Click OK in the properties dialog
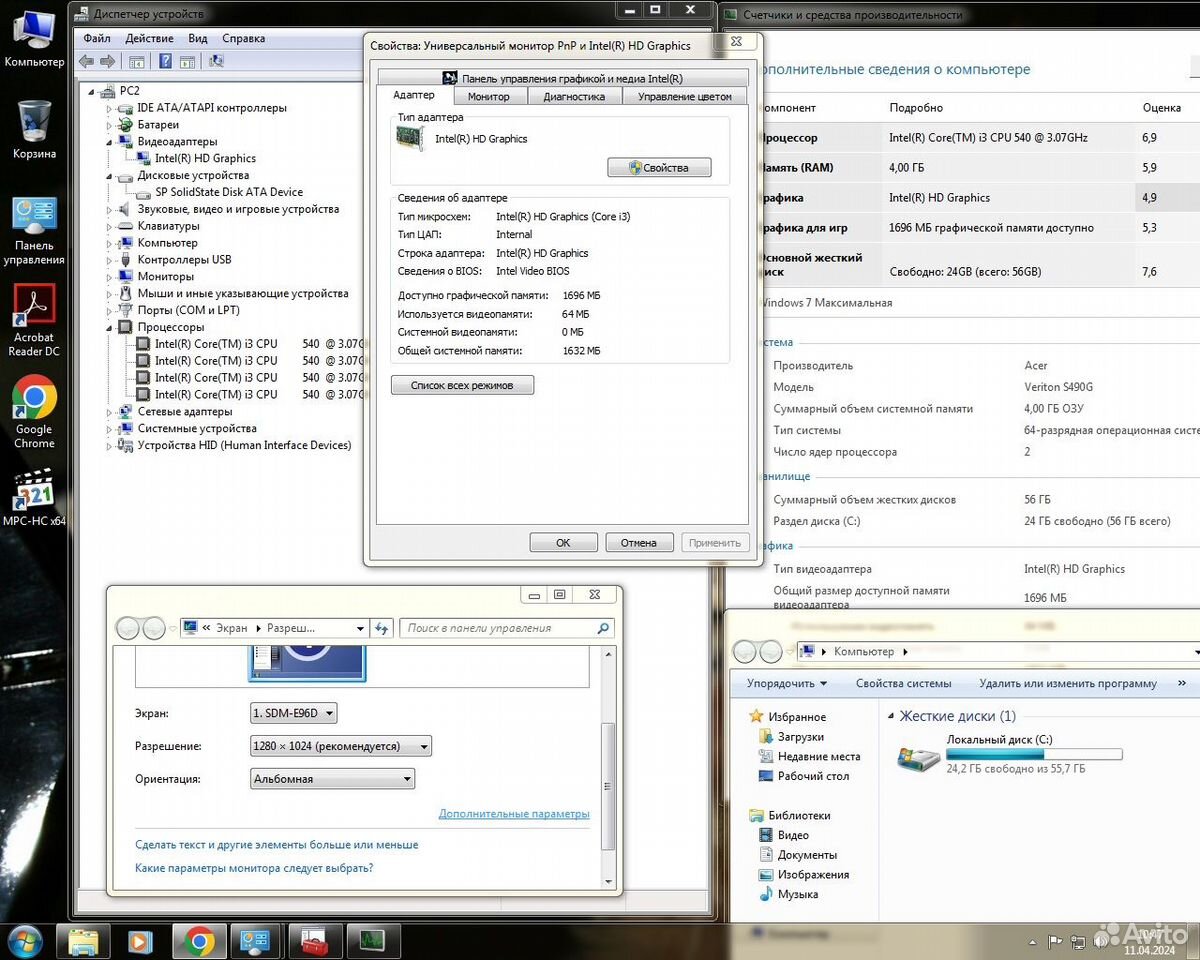 click(563, 542)
